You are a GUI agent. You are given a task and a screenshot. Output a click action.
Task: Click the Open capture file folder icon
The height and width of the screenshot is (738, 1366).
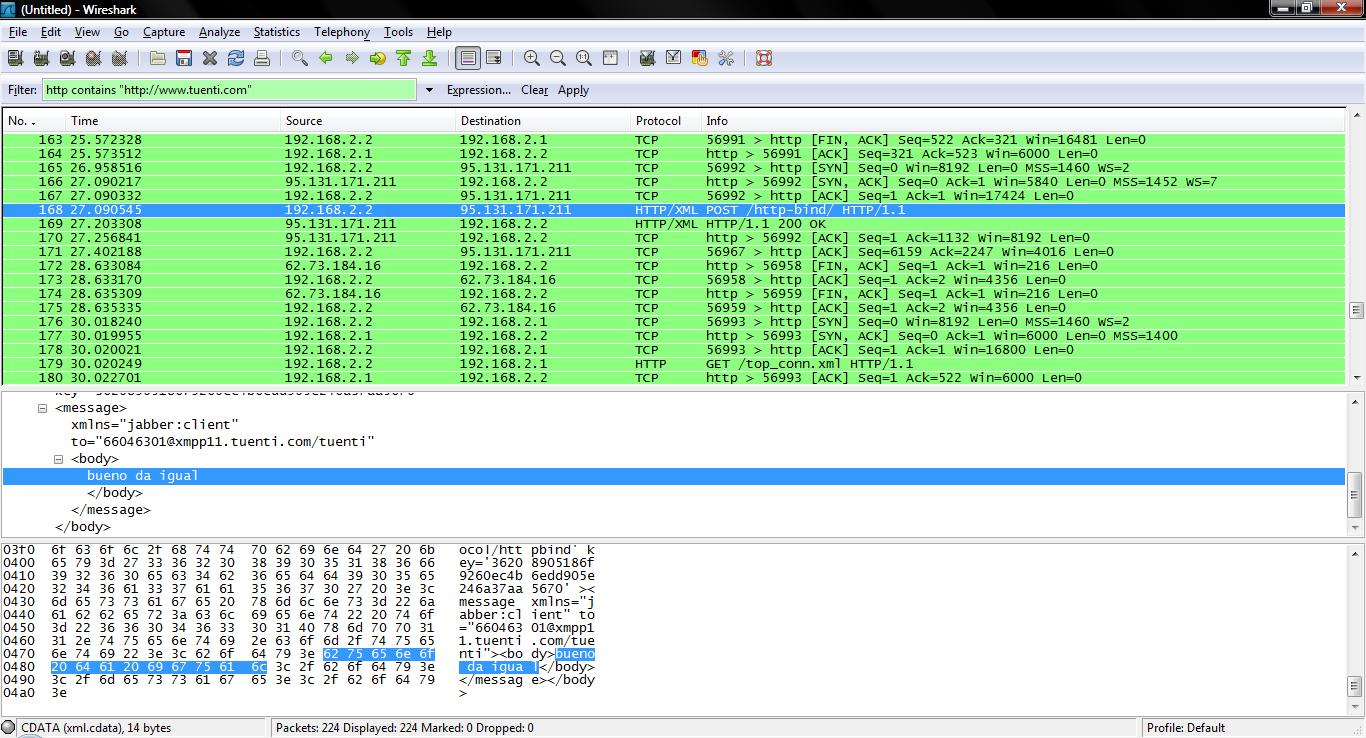(158, 58)
